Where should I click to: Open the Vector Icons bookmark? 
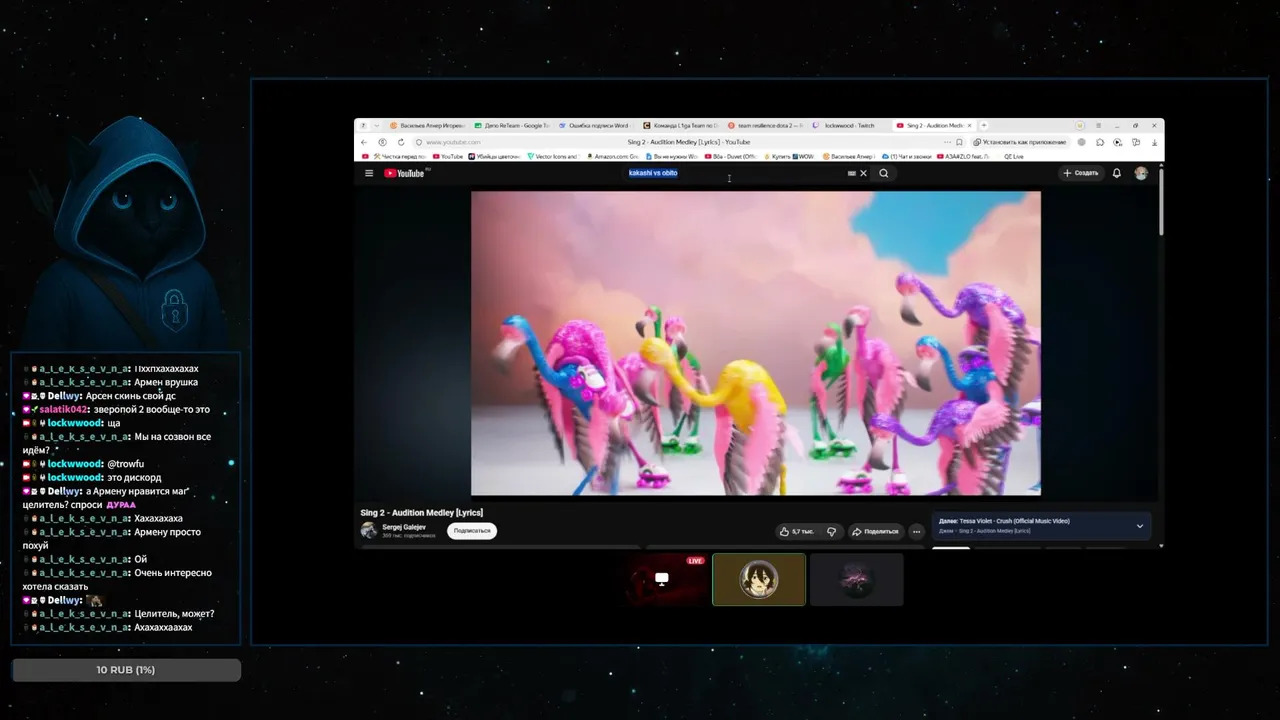(x=552, y=157)
